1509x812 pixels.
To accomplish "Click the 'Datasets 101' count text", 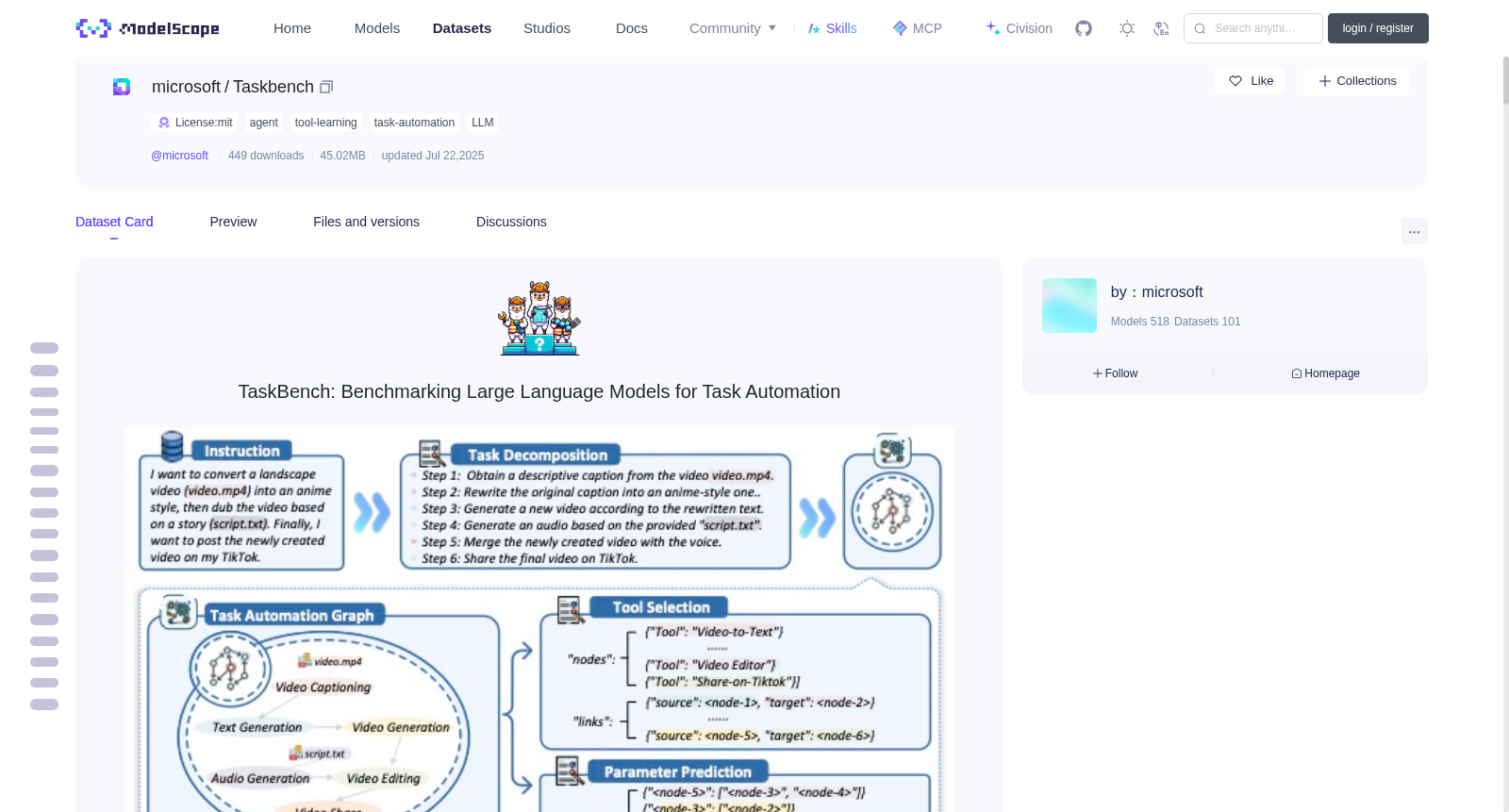I will (1207, 322).
